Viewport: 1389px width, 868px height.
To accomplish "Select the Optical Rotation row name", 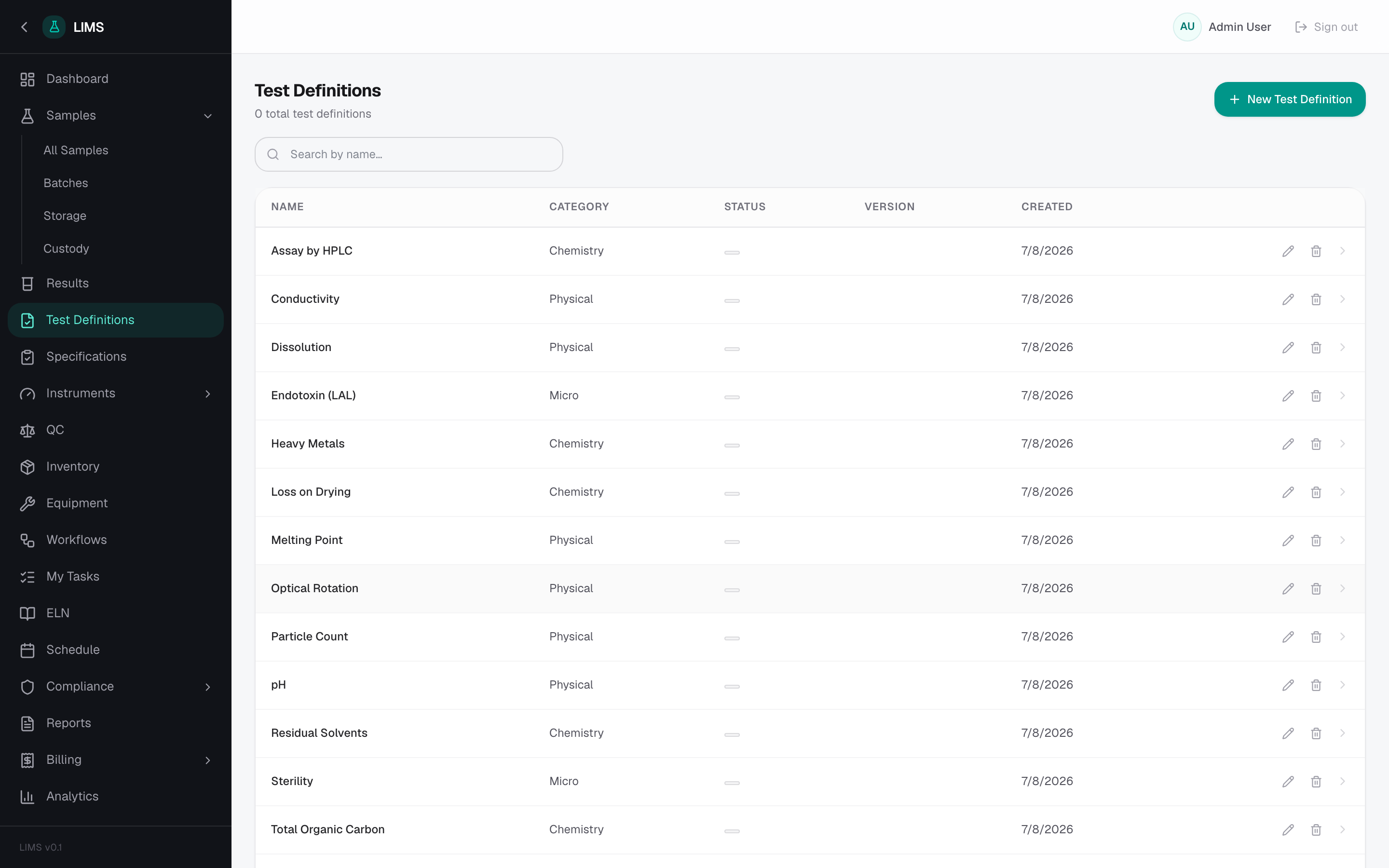I will [x=314, y=588].
